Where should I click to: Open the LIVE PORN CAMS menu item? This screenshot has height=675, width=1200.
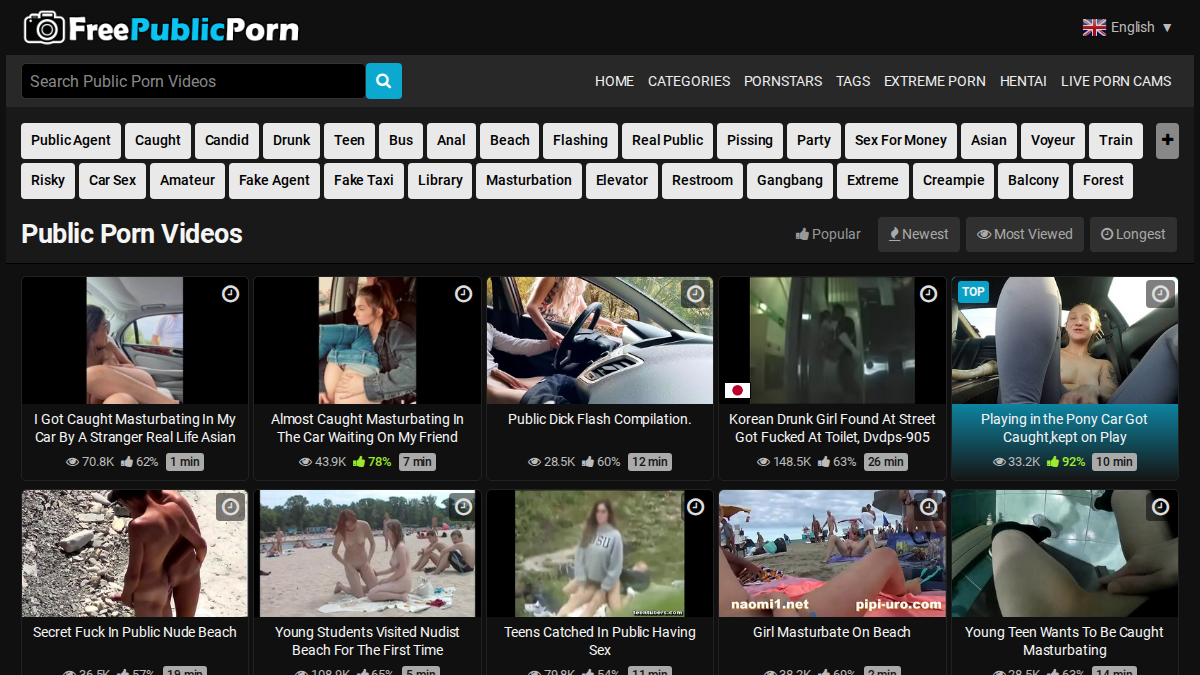point(1116,81)
